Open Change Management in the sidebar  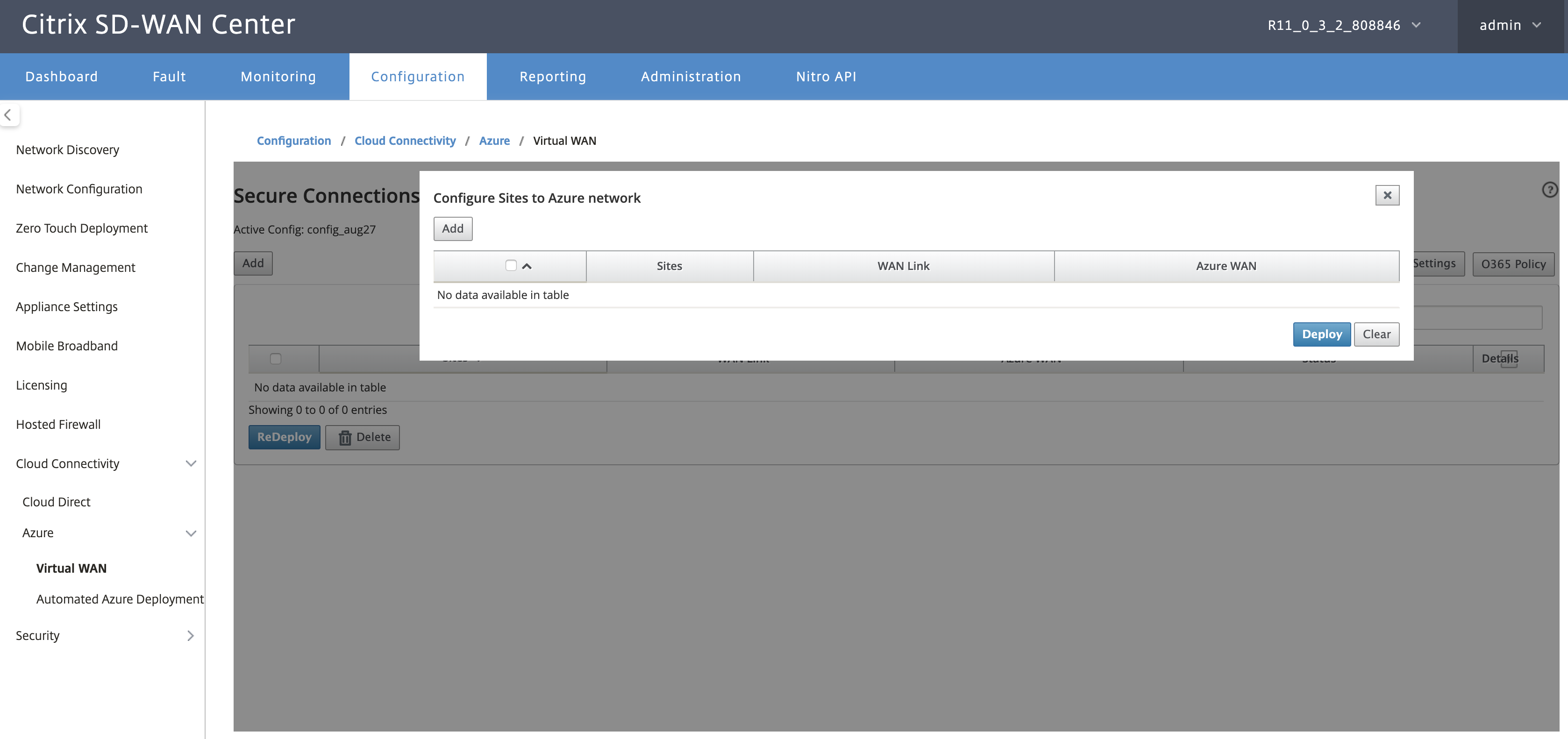(x=76, y=267)
